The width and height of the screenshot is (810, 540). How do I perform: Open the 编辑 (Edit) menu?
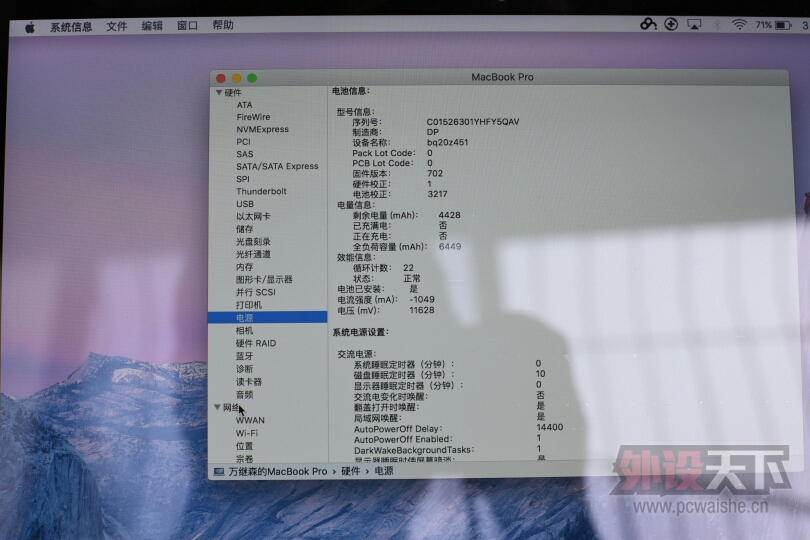(152, 27)
